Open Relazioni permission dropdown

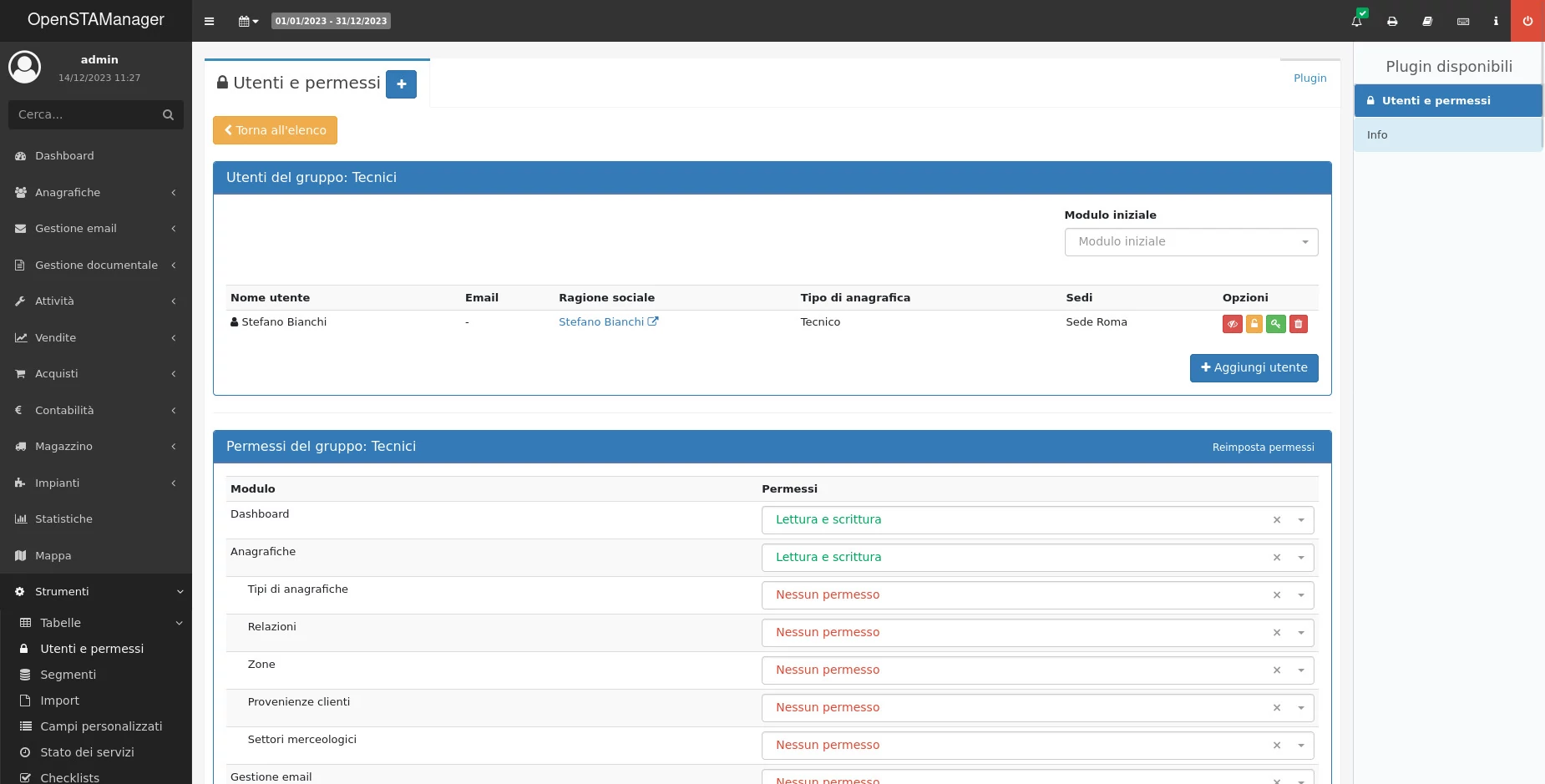[1037, 633]
